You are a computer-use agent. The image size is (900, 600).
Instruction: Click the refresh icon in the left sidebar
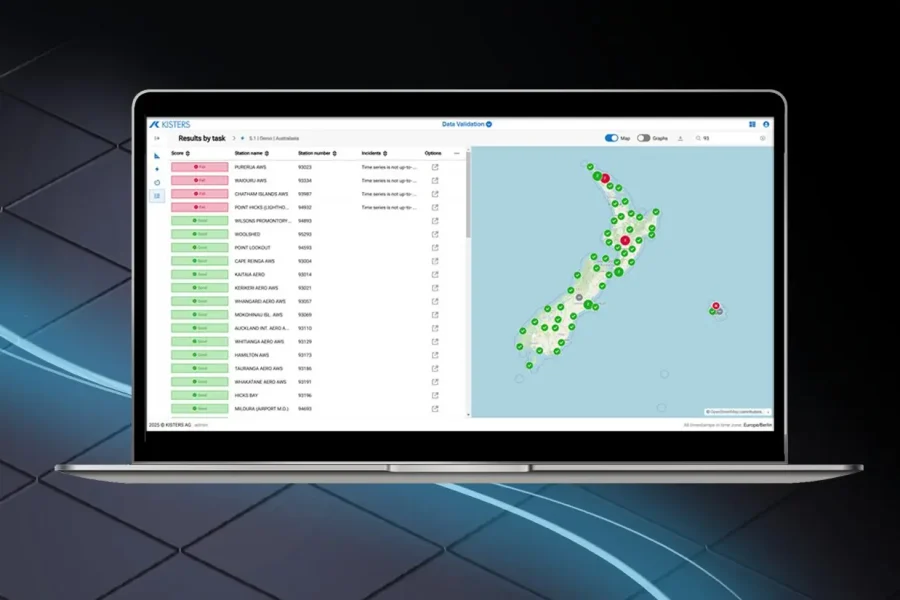click(157, 182)
